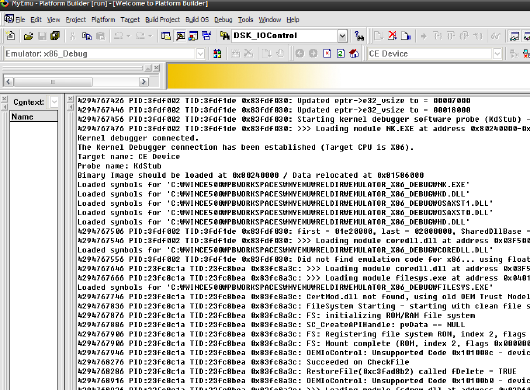Click the workspace pane horizontal scrollbar thumb

coord(53,81)
